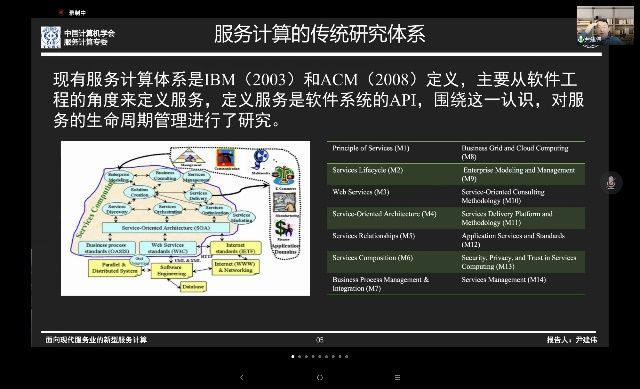
Task: Click the slide page number 05
Action: 320,340
